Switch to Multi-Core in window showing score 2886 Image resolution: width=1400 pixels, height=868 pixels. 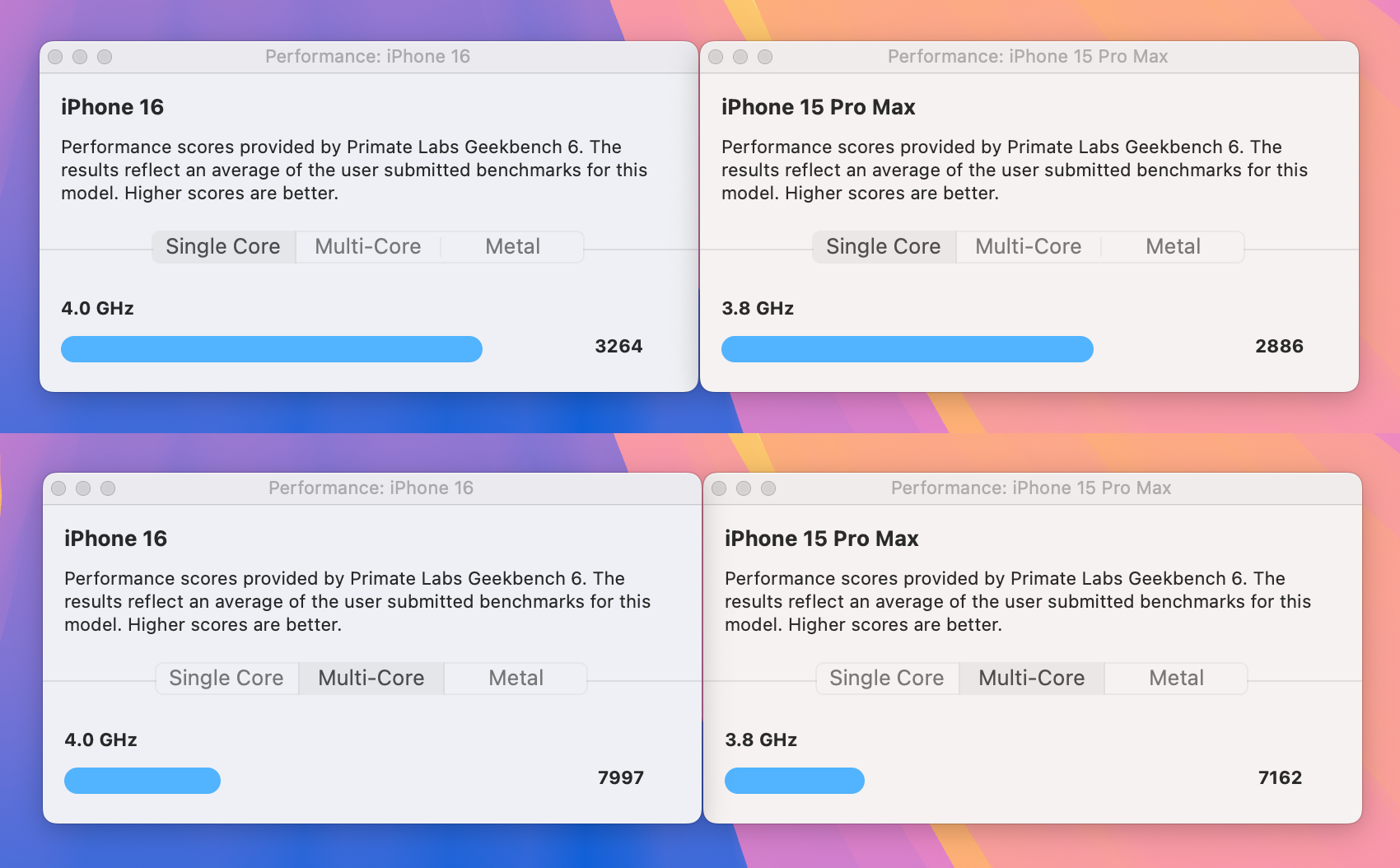1028,247
